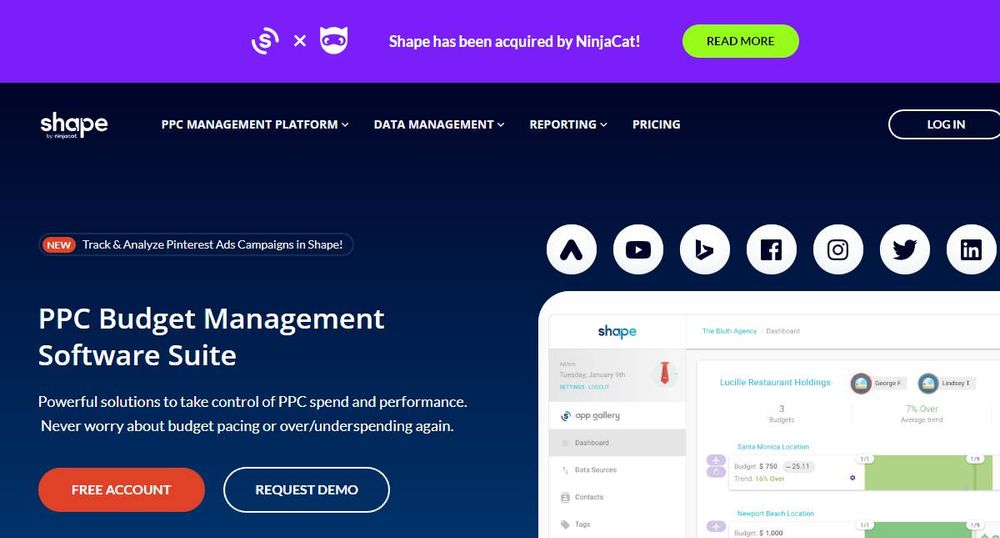1000x538 pixels.
Task: Select the Instagram circle icon
Action: 838,249
